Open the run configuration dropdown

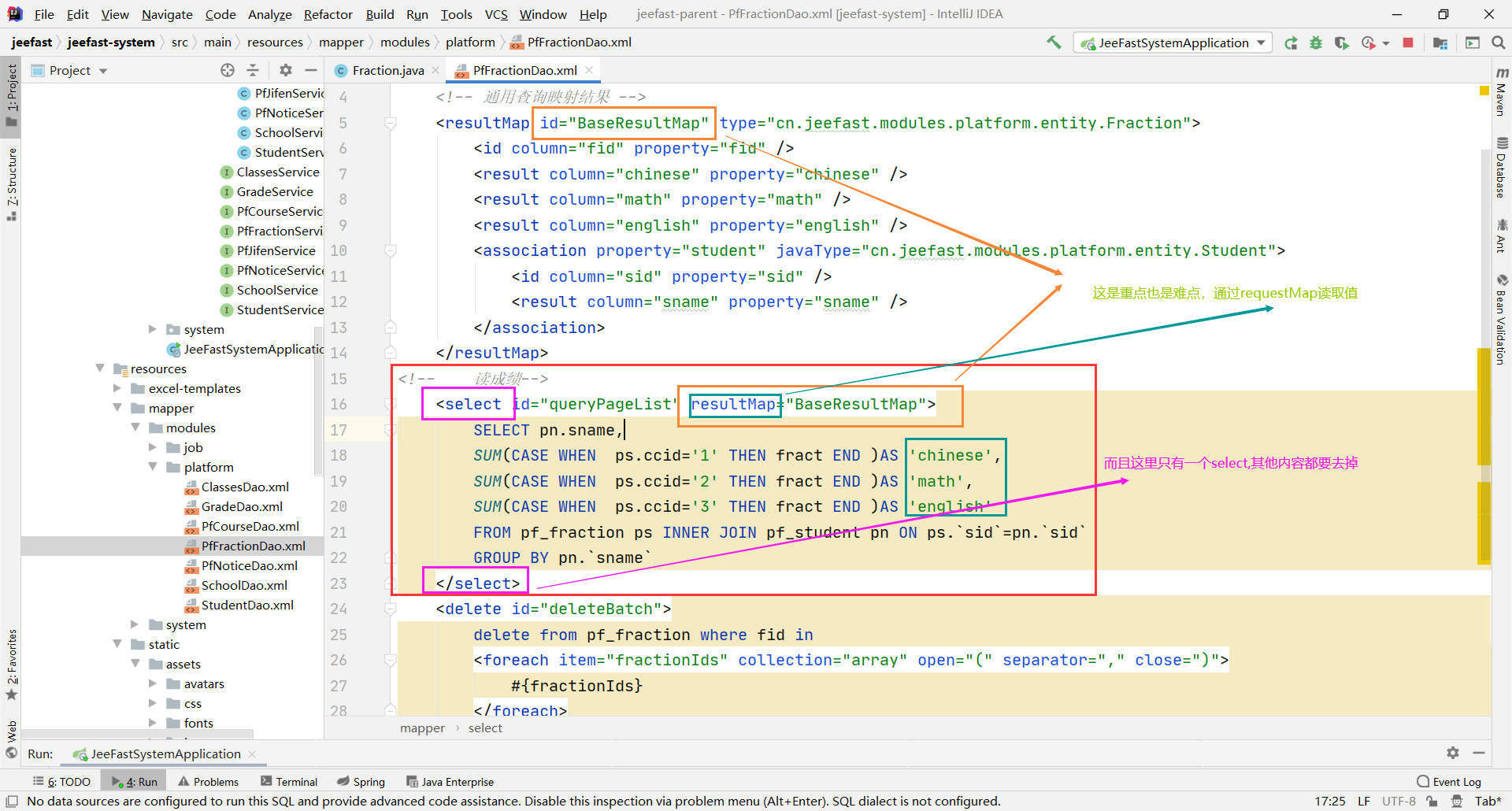(1173, 43)
